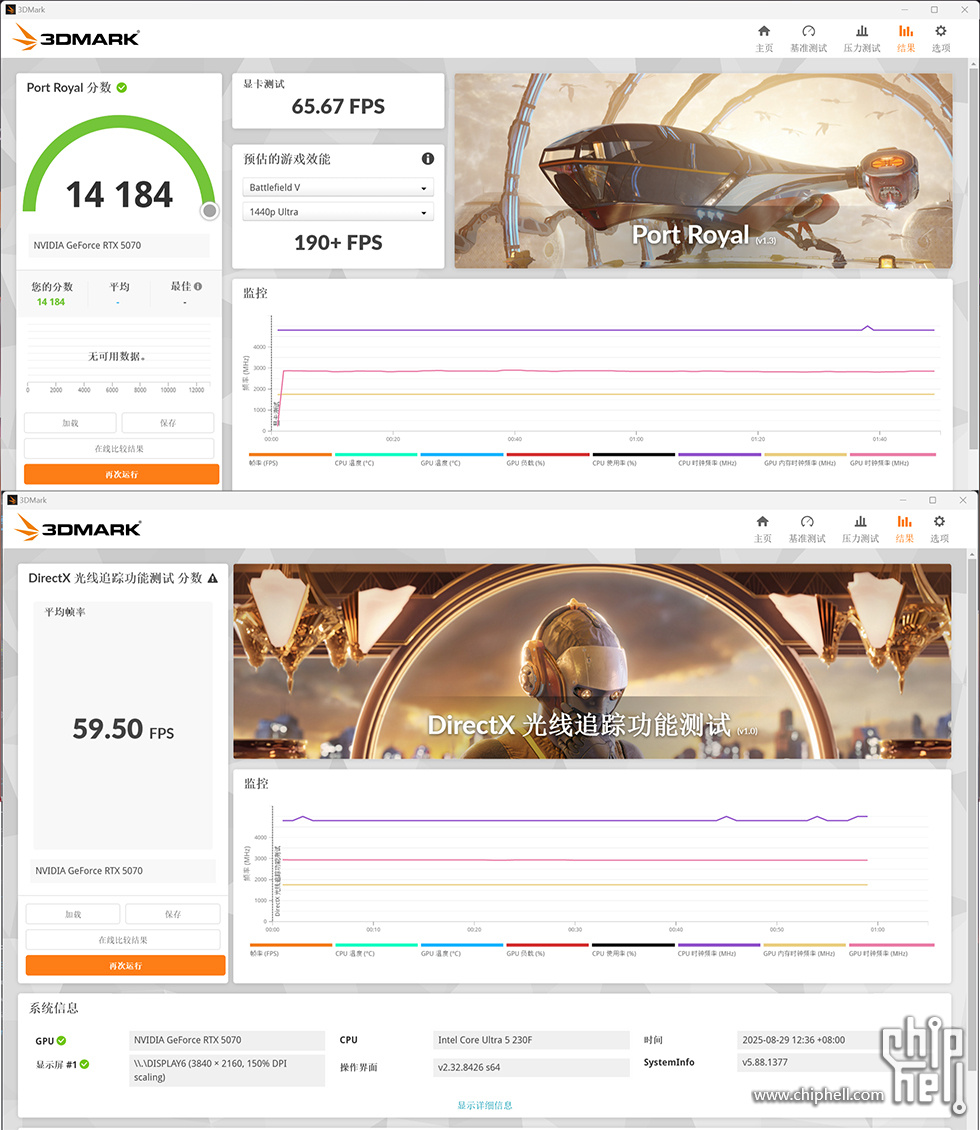Open 1440p Ultra resolution dropdown
This screenshot has height=1130, width=980.
tap(338, 212)
